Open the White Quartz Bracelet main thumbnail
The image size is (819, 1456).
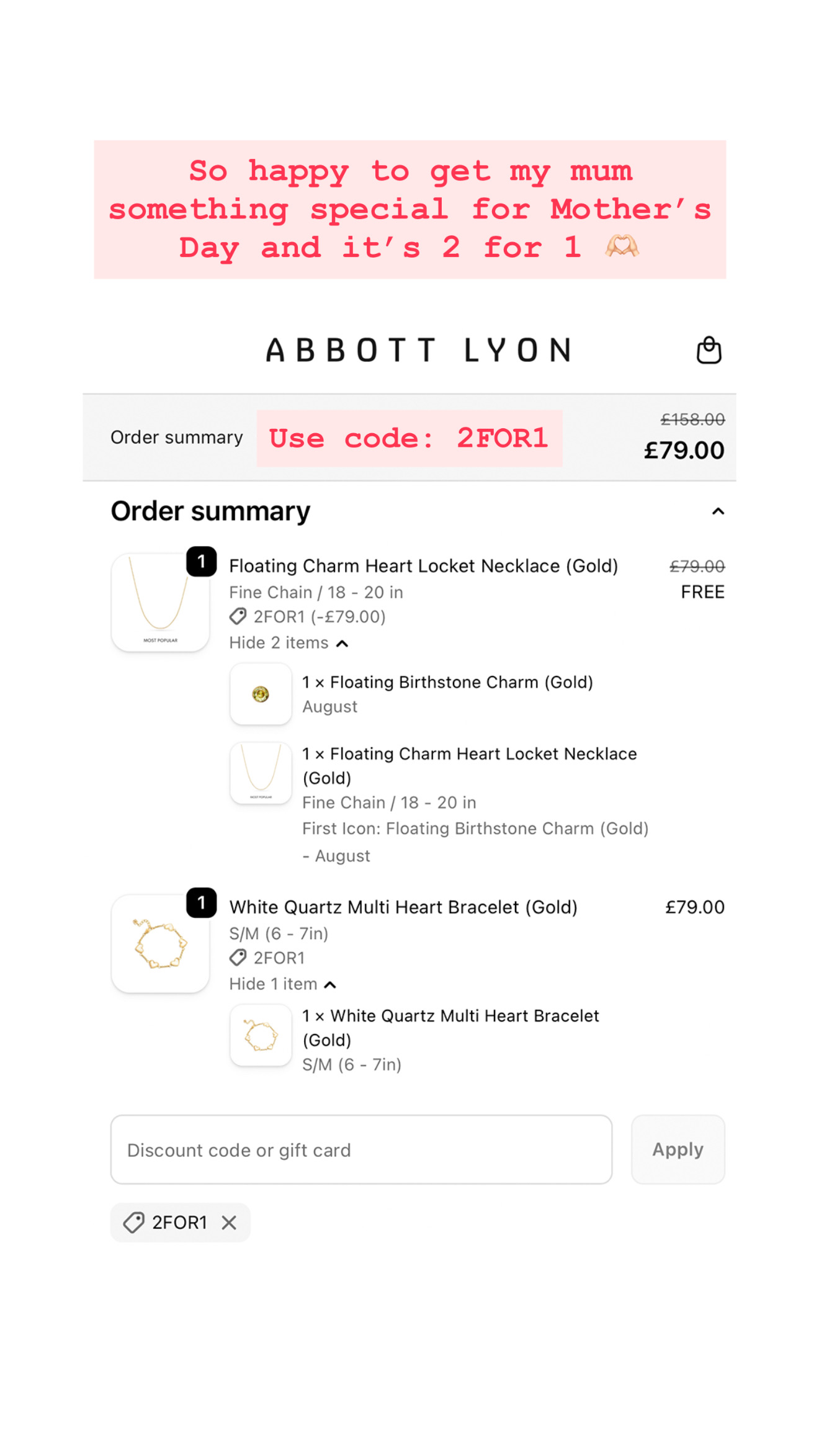tap(160, 943)
